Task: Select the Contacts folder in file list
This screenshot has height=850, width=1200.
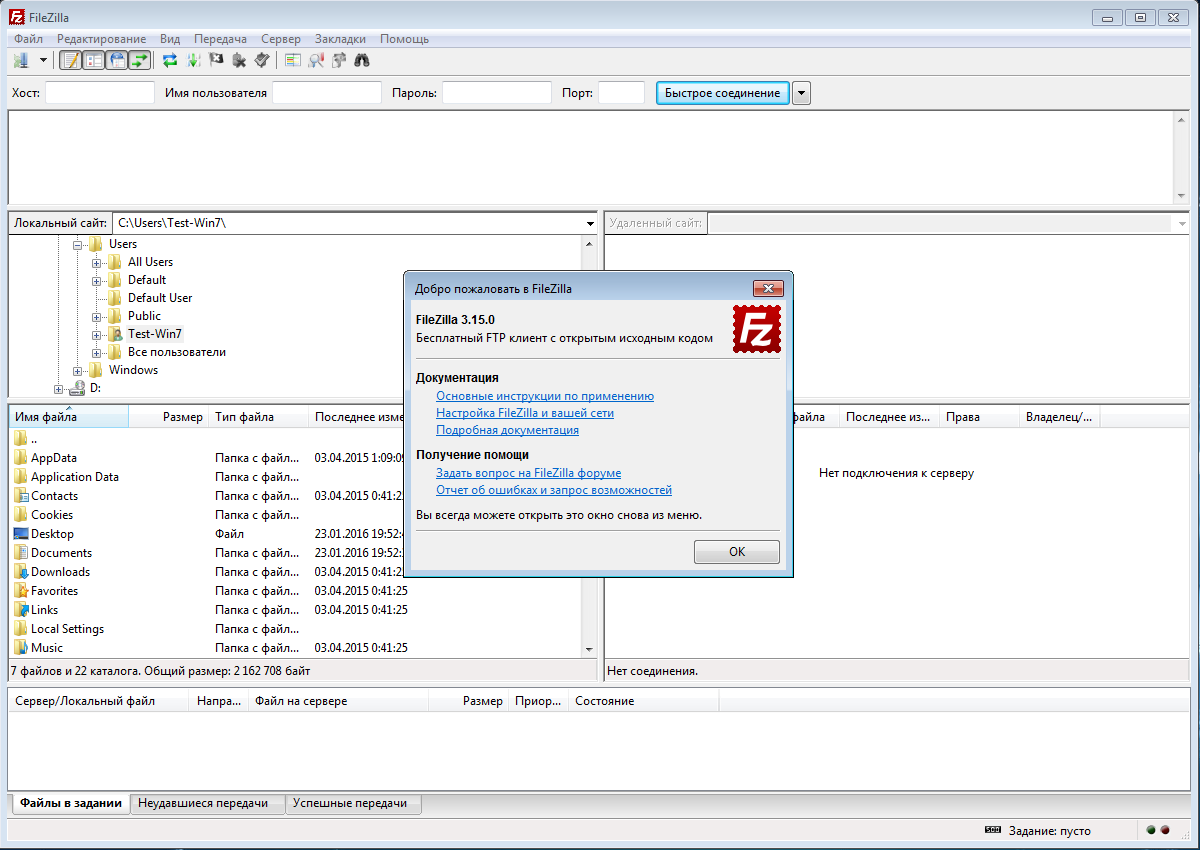Action: [54, 496]
